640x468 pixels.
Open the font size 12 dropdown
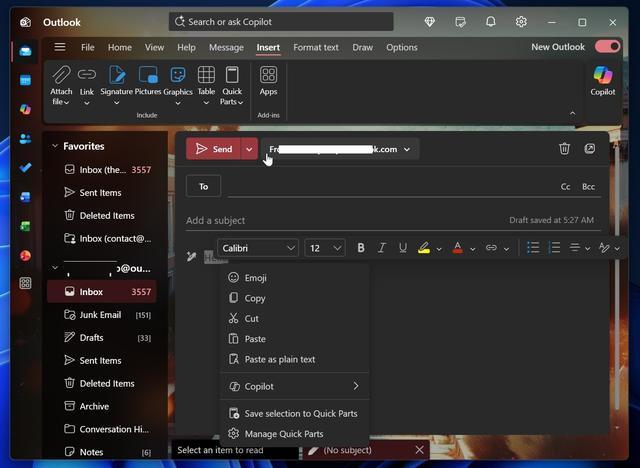coord(325,248)
